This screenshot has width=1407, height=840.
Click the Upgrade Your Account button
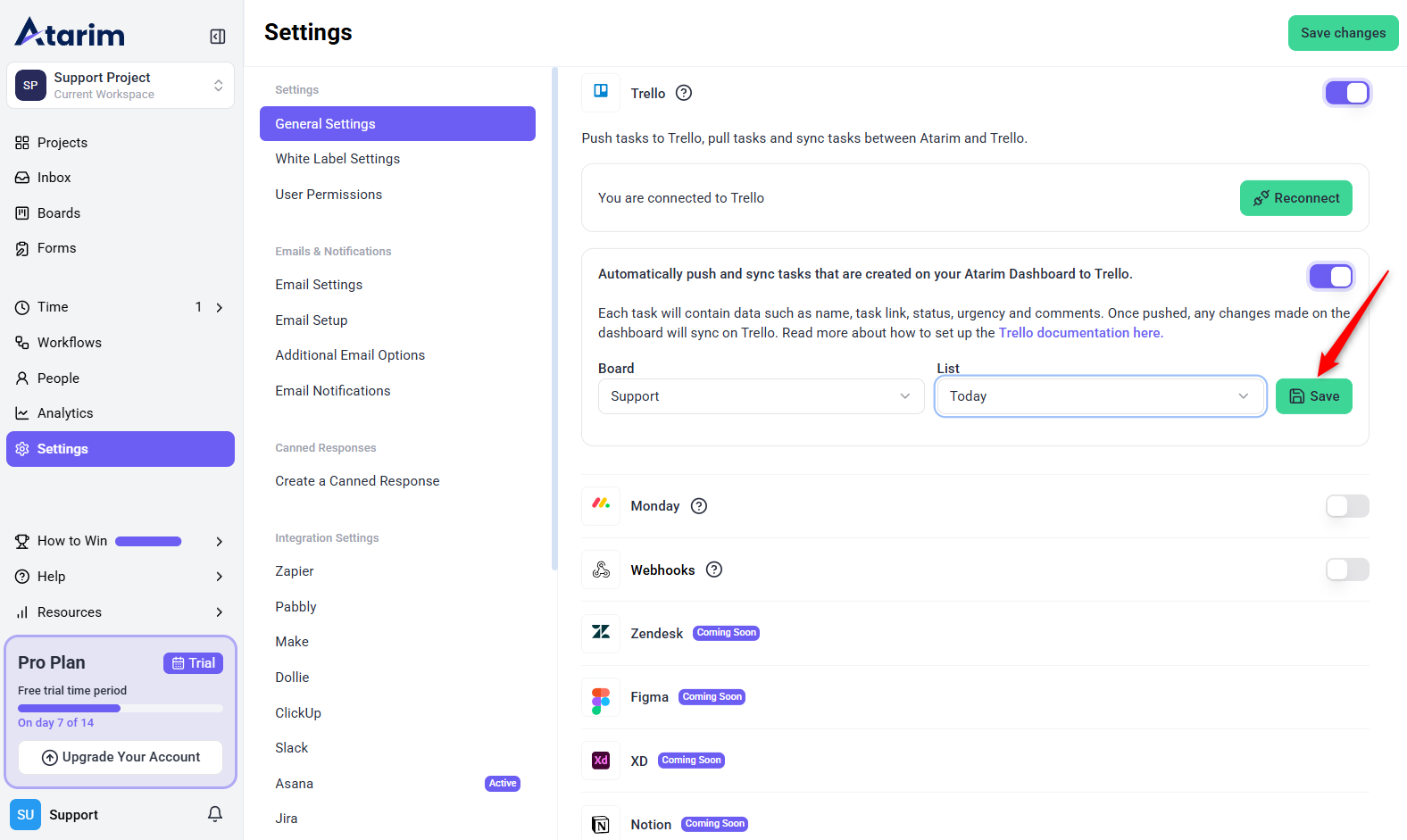[x=121, y=757]
